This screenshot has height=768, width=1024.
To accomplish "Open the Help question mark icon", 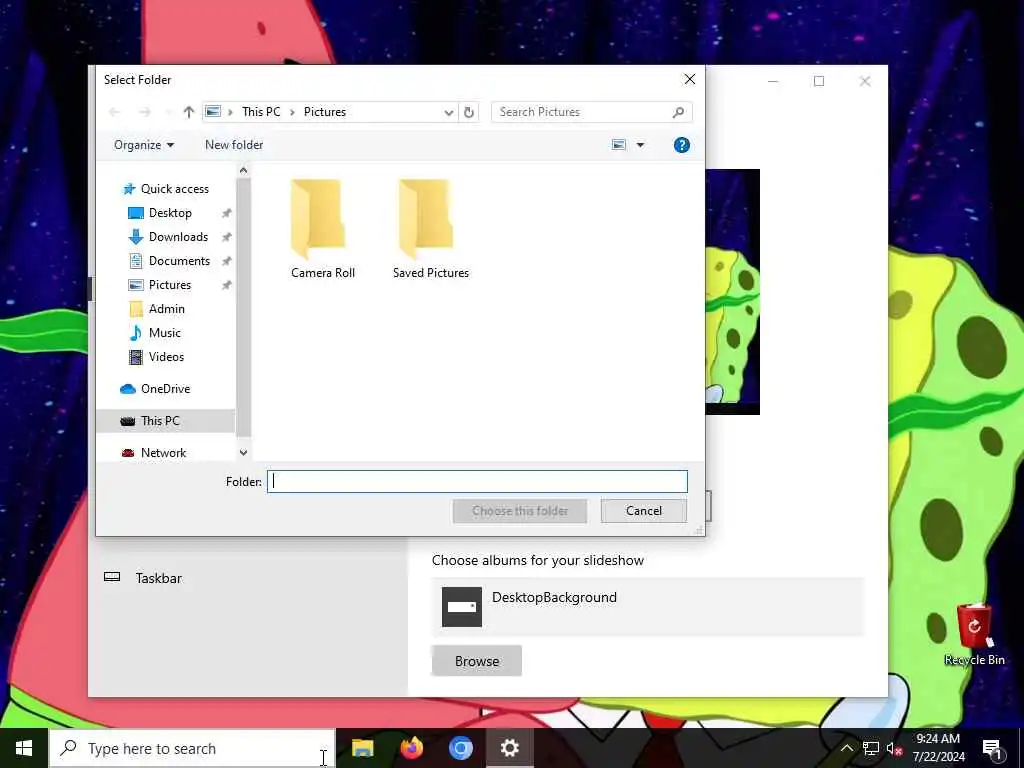I will (x=682, y=145).
